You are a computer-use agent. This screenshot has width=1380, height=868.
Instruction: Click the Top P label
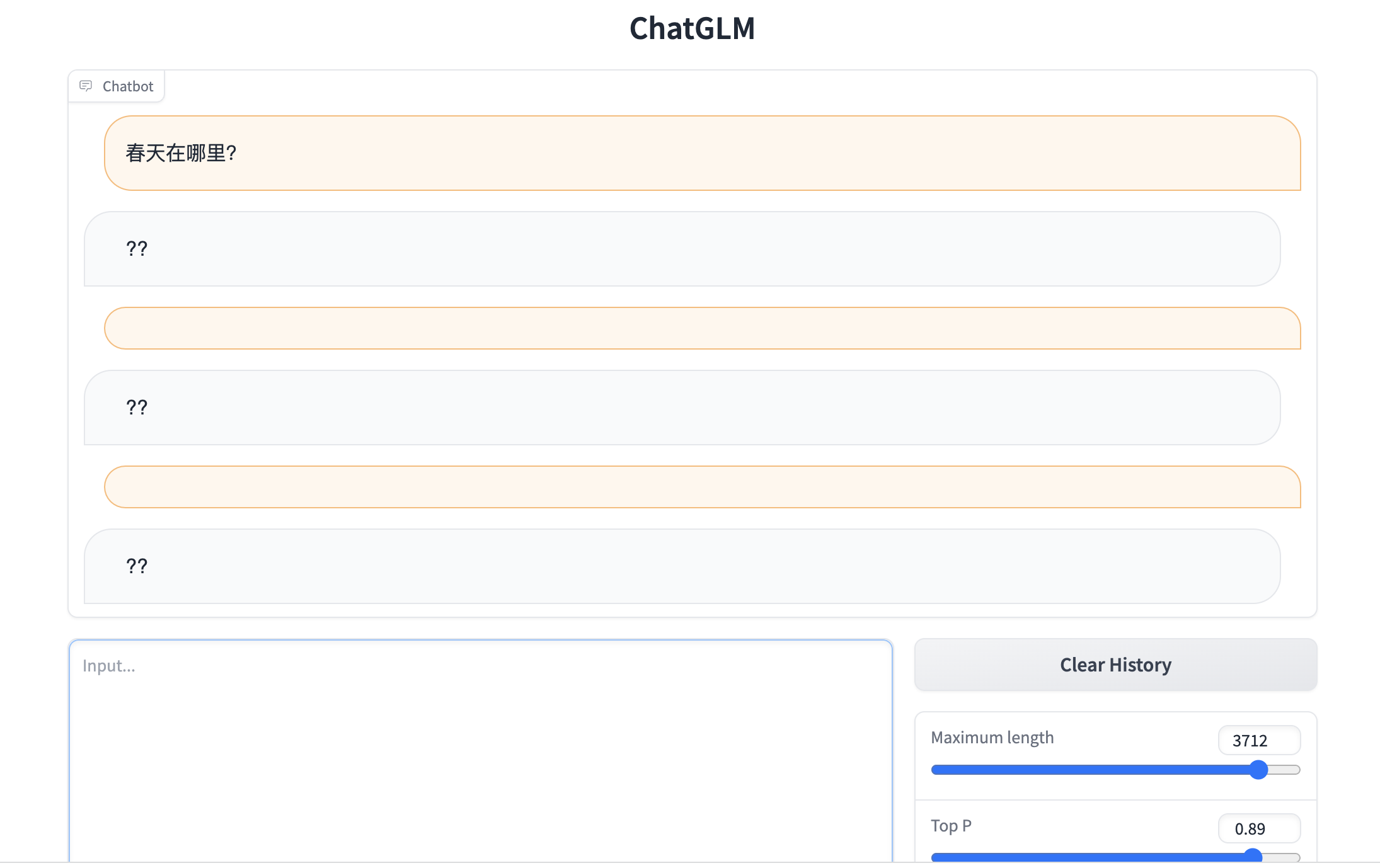tap(951, 826)
